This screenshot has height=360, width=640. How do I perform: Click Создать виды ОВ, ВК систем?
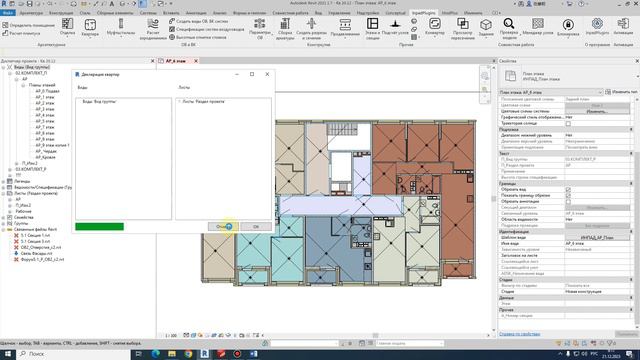tap(198, 21)
